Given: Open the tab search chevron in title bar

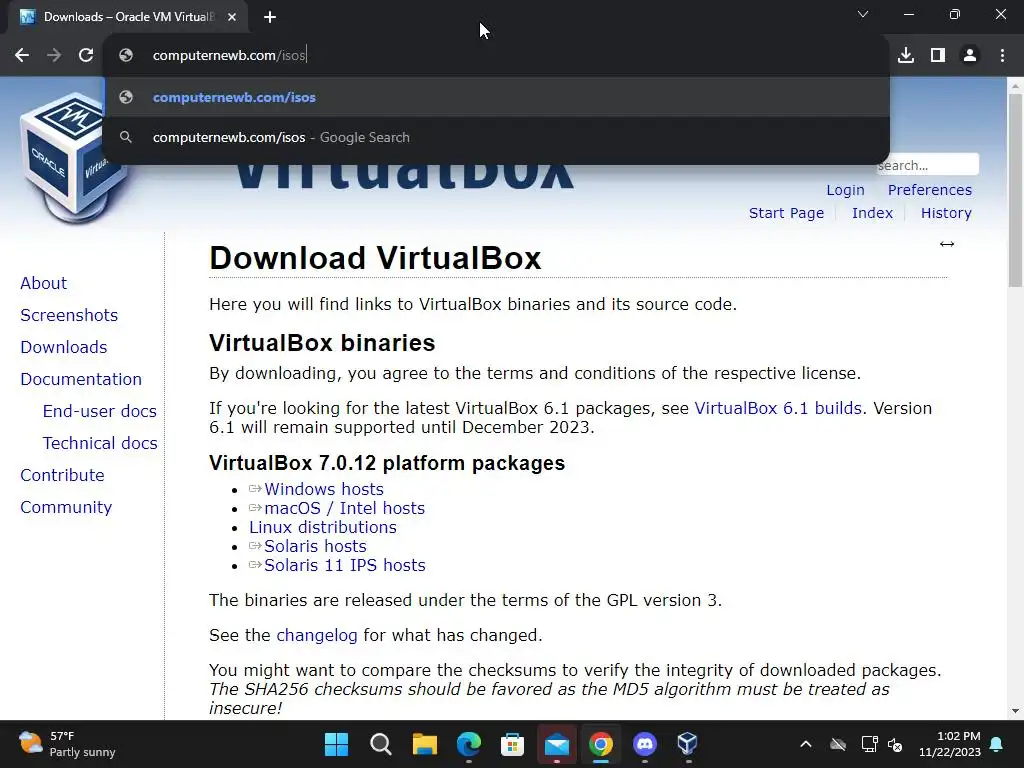Looking at the screenshot, I should [x=863, y=14].
